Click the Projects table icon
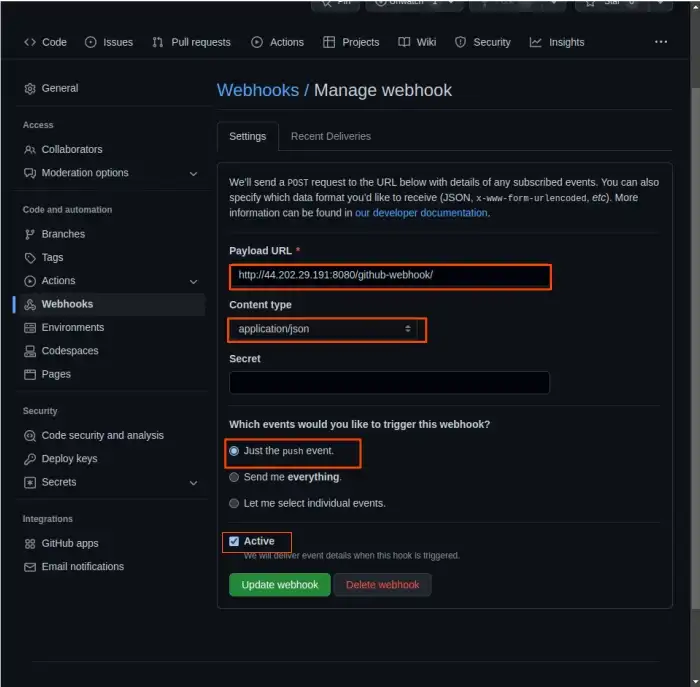 (329, 42)
